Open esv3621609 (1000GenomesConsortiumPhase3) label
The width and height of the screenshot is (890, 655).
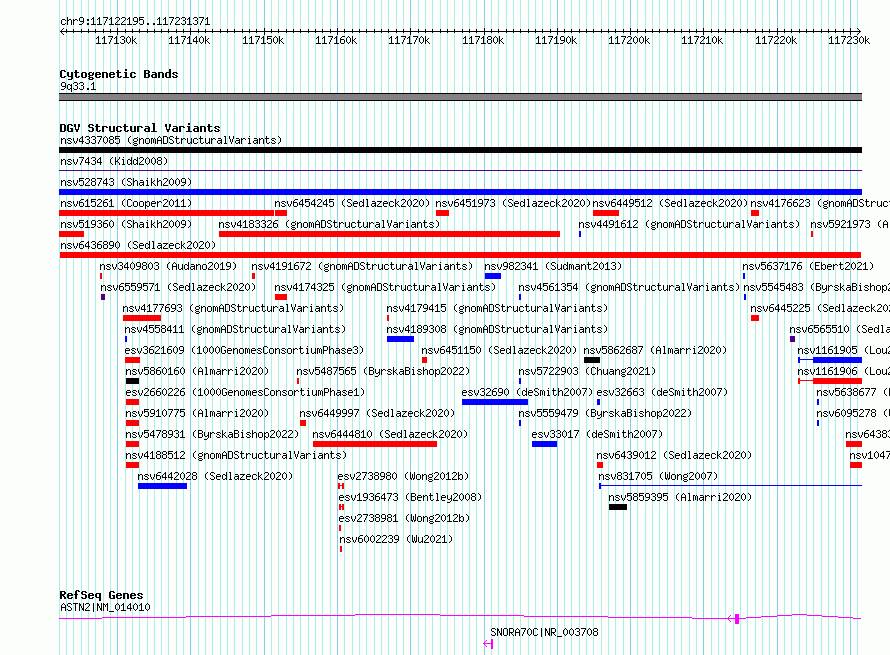pyautogui.click(x=244, y=350)
